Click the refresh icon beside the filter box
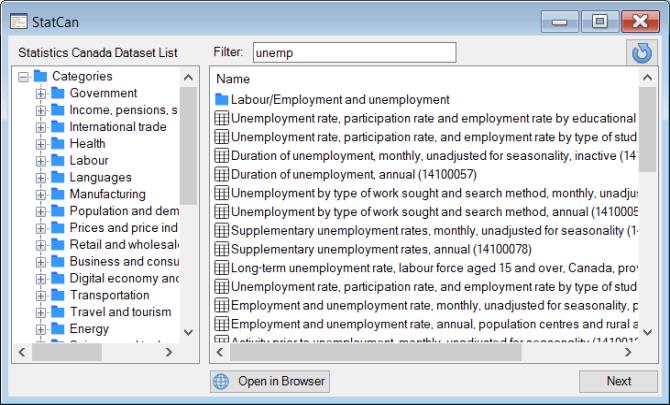670x405 pixels. click(642, 53)
